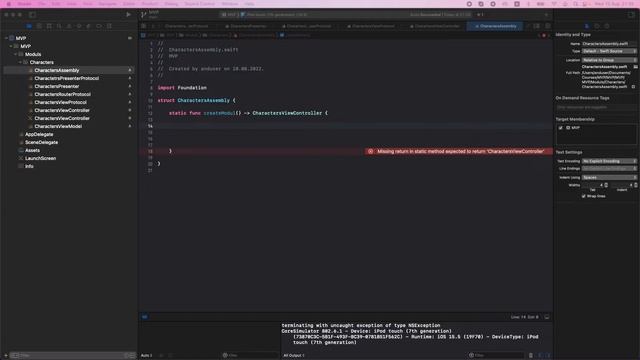Click the macOS menu bar date and time
Screen dimensions: 640x360
614,4
